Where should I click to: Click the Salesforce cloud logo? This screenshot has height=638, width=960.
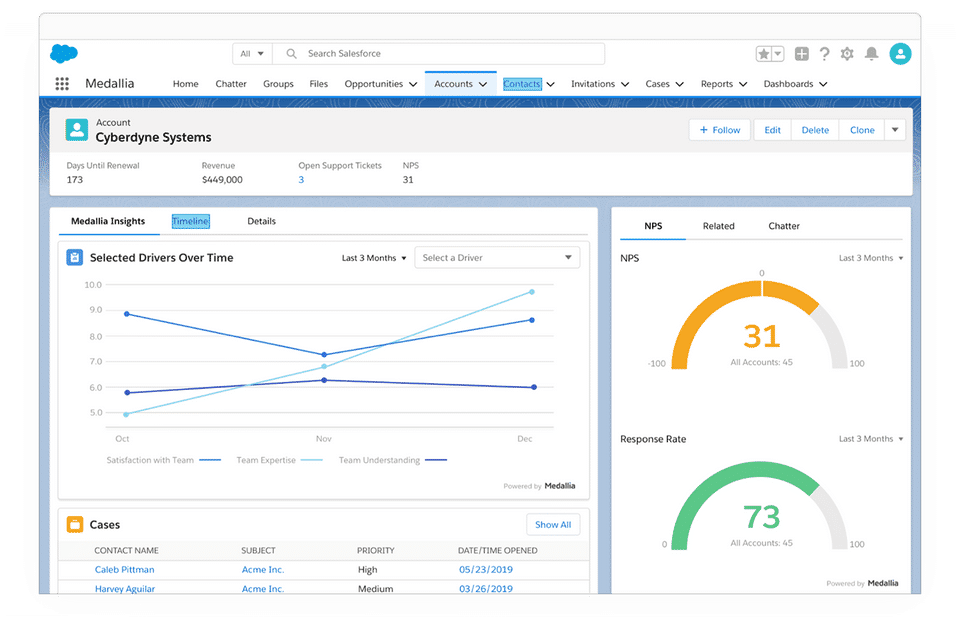point(64,53)
